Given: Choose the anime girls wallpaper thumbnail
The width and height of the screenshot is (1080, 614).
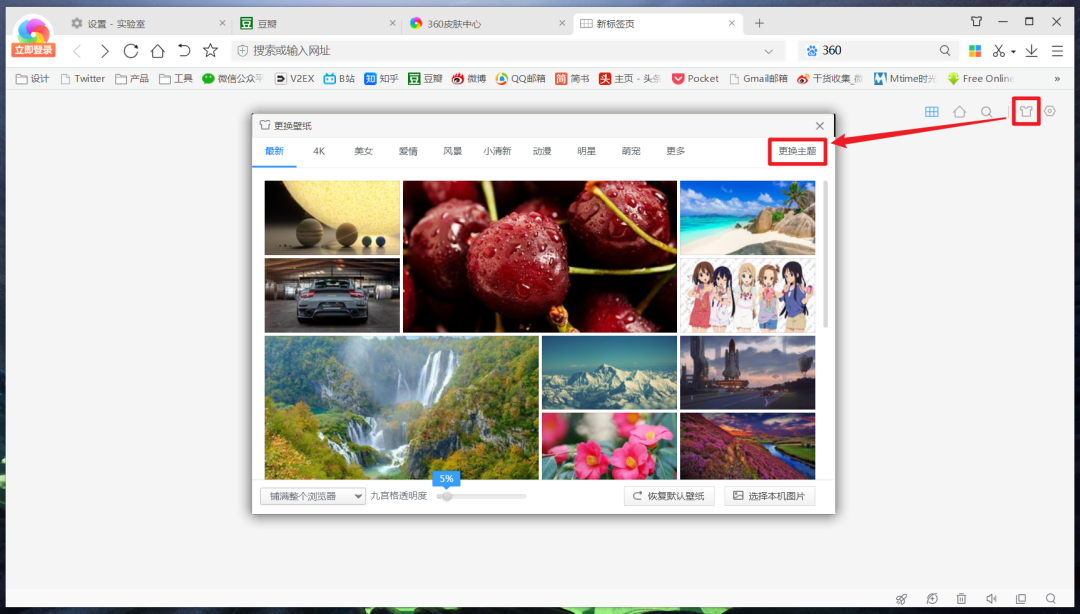Looking at the screenshot, I should 747,296.
